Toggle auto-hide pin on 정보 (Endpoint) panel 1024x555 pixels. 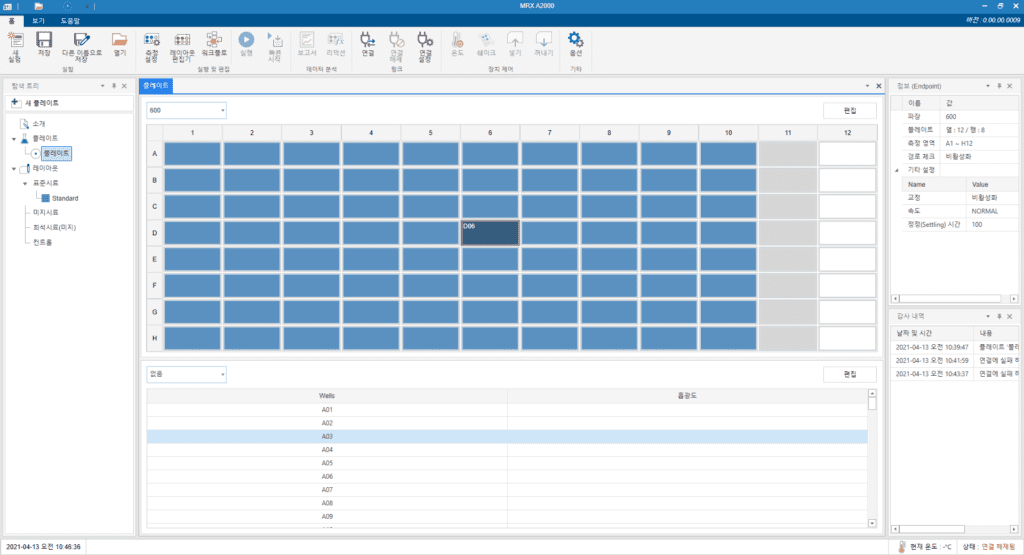pyautogui.click(x=998, y=86)
